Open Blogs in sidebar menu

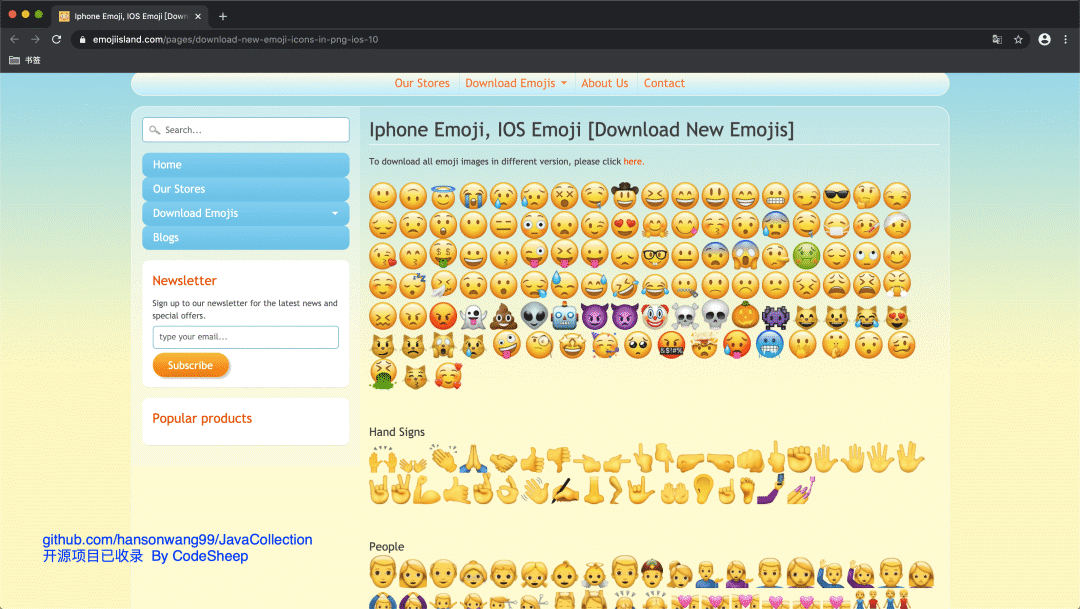point(246,237)
